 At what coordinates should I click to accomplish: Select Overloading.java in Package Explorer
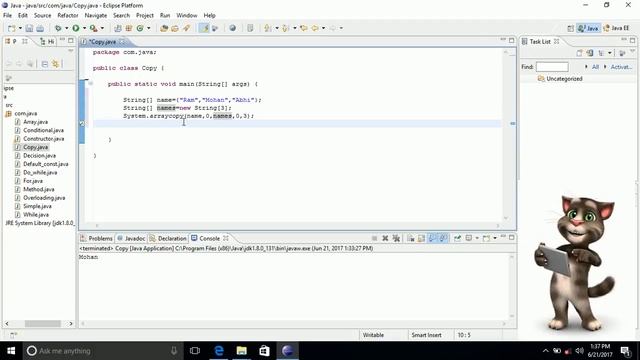[44, 198]
